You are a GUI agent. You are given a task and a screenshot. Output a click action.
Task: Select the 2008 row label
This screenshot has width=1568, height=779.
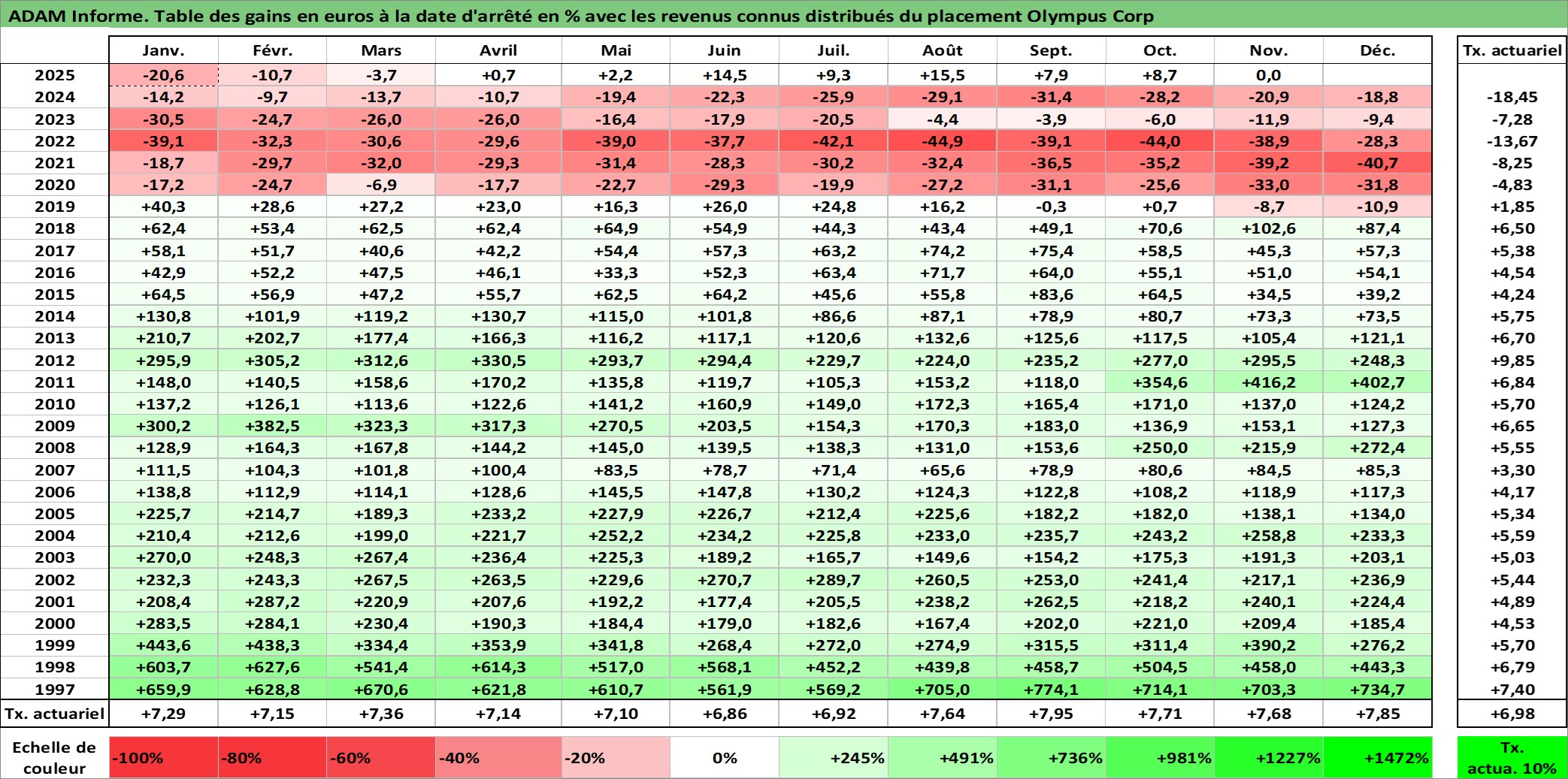[55, 448]
